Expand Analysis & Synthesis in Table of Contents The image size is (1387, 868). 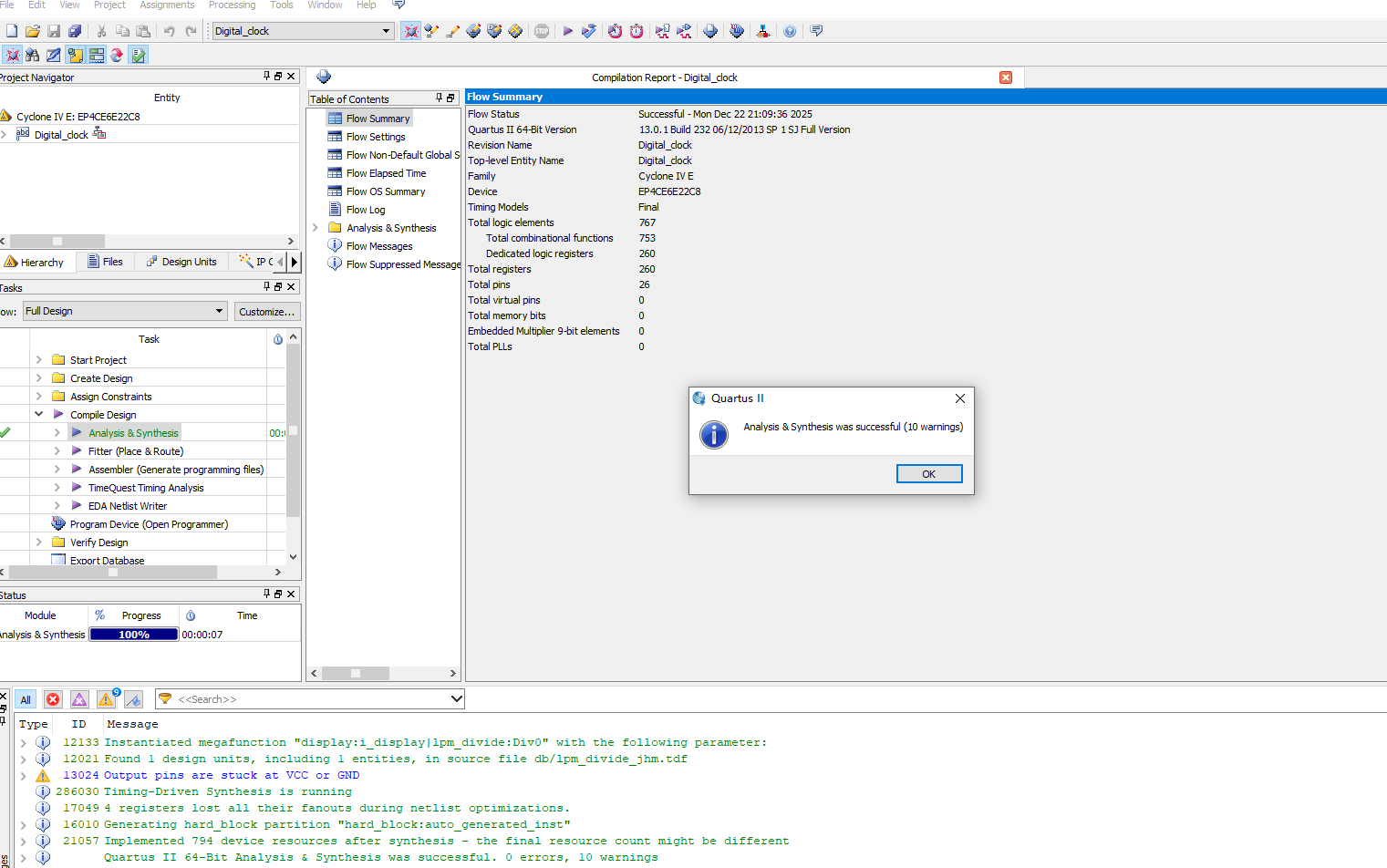tap(316, 228)
